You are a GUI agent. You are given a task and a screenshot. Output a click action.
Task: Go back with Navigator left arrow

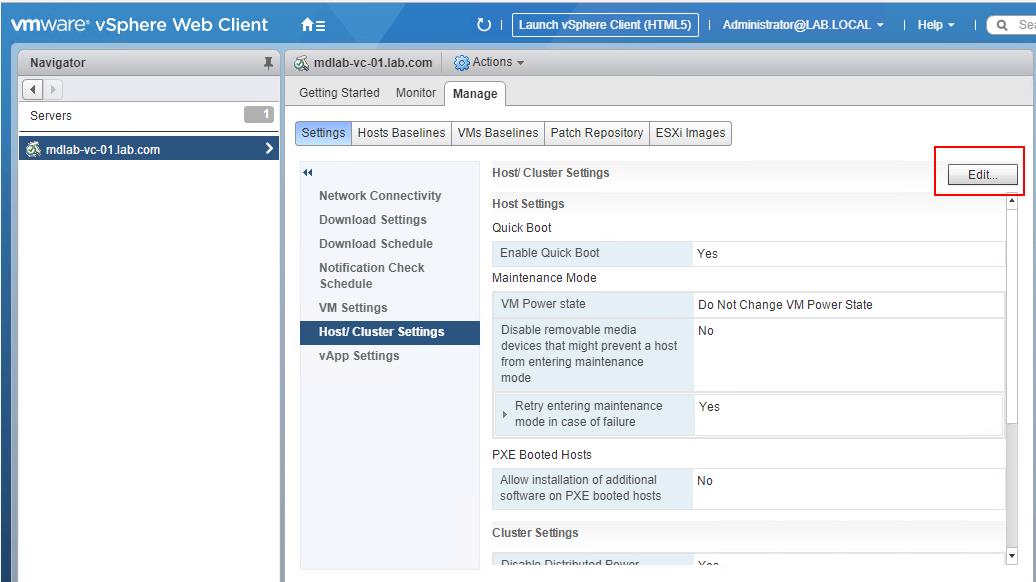(32, 89)
